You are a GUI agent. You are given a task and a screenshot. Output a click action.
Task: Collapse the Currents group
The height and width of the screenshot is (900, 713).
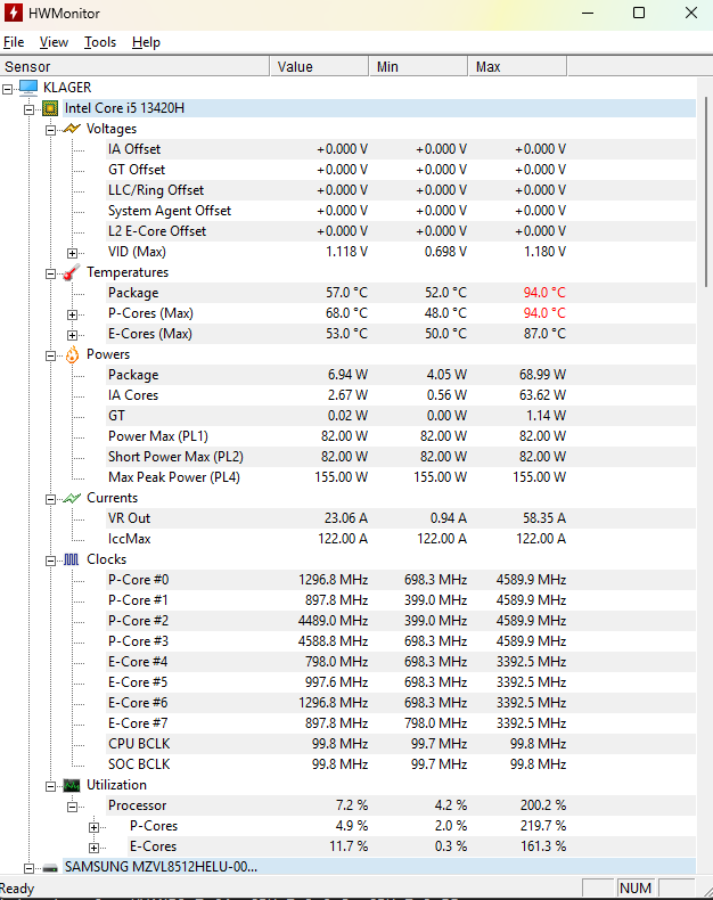coord(51,499)
